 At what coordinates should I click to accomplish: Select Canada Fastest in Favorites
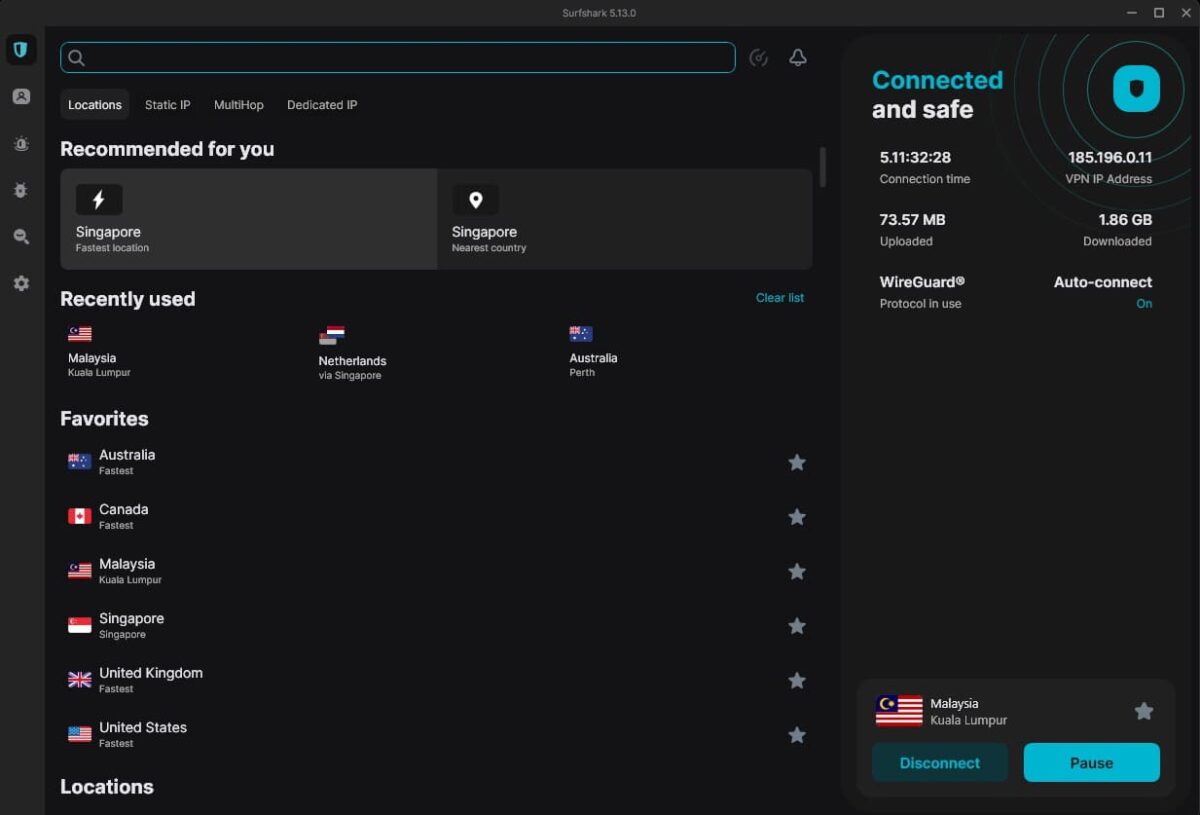[x=436, y=517]
